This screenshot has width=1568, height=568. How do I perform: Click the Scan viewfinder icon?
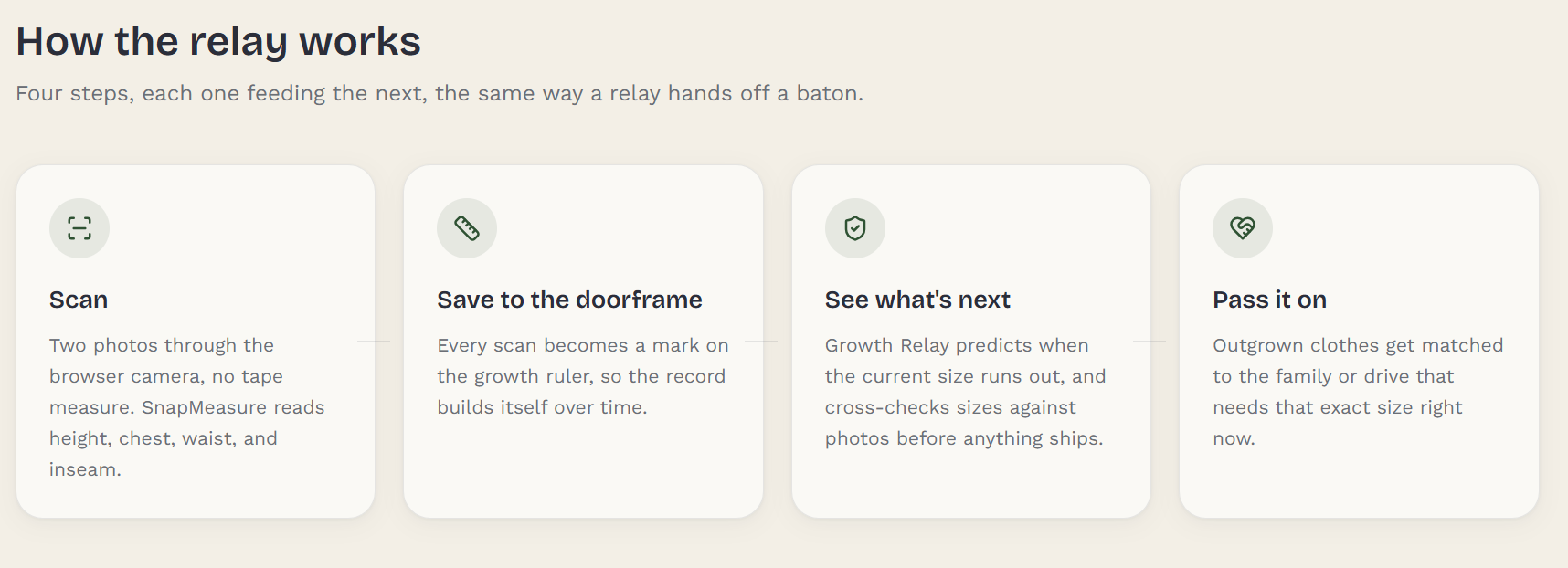tap(79, 228)
